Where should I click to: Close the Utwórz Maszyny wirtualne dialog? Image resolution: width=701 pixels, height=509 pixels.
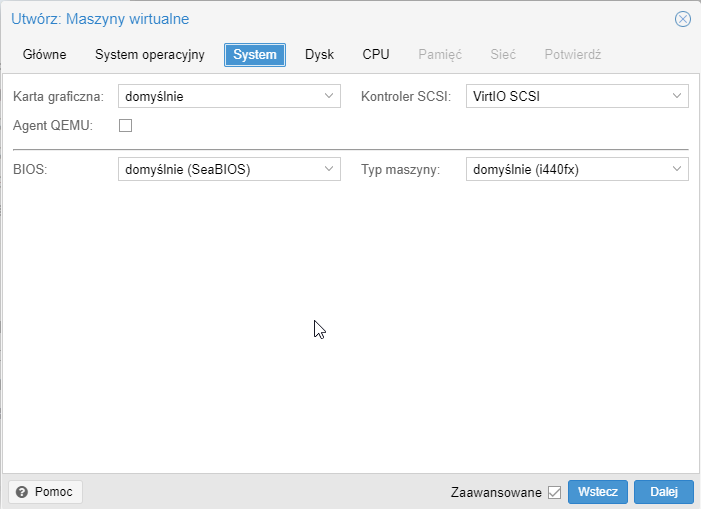pos(683,19)
